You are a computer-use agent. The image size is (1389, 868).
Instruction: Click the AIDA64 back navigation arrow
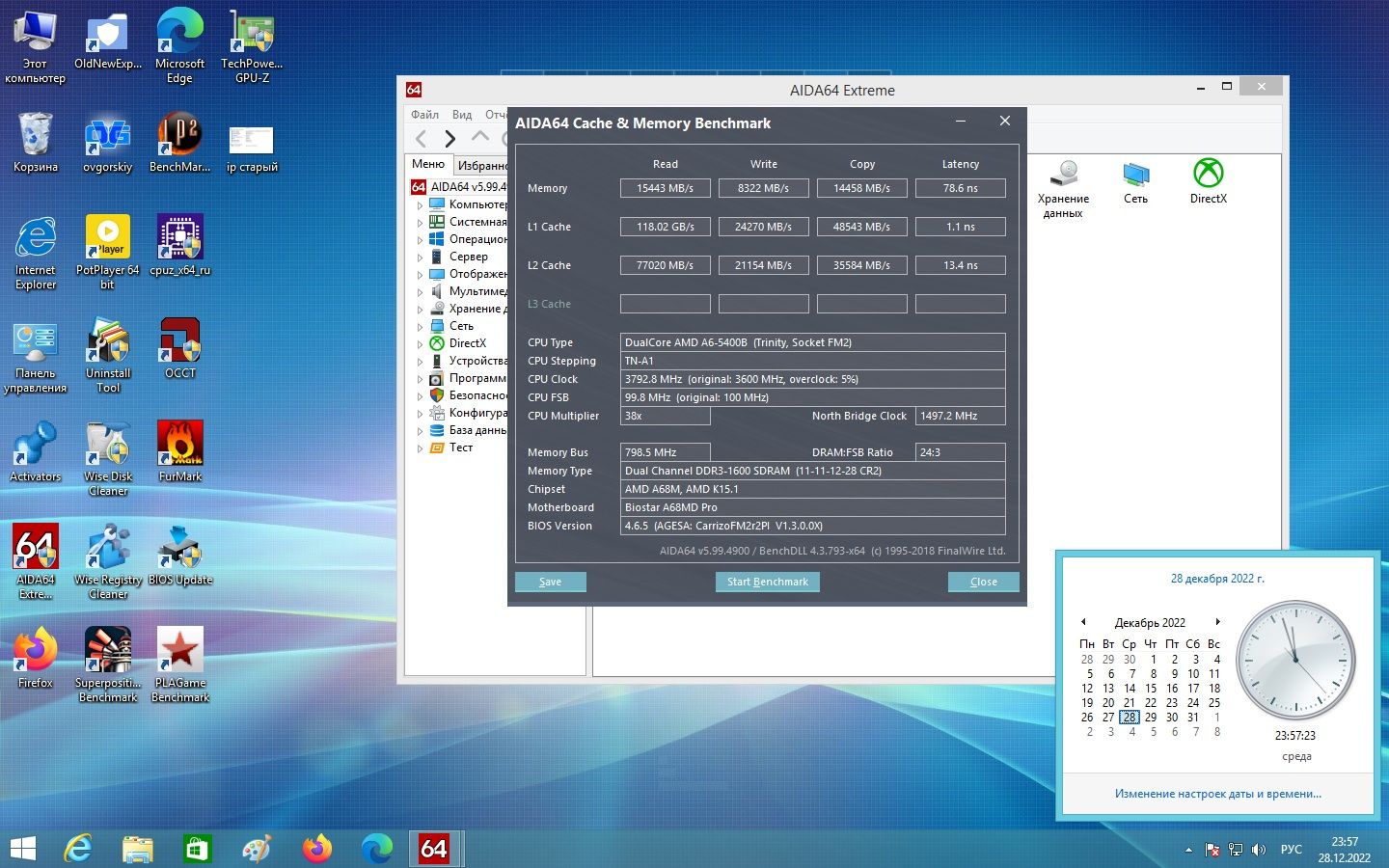coord(421,138)
